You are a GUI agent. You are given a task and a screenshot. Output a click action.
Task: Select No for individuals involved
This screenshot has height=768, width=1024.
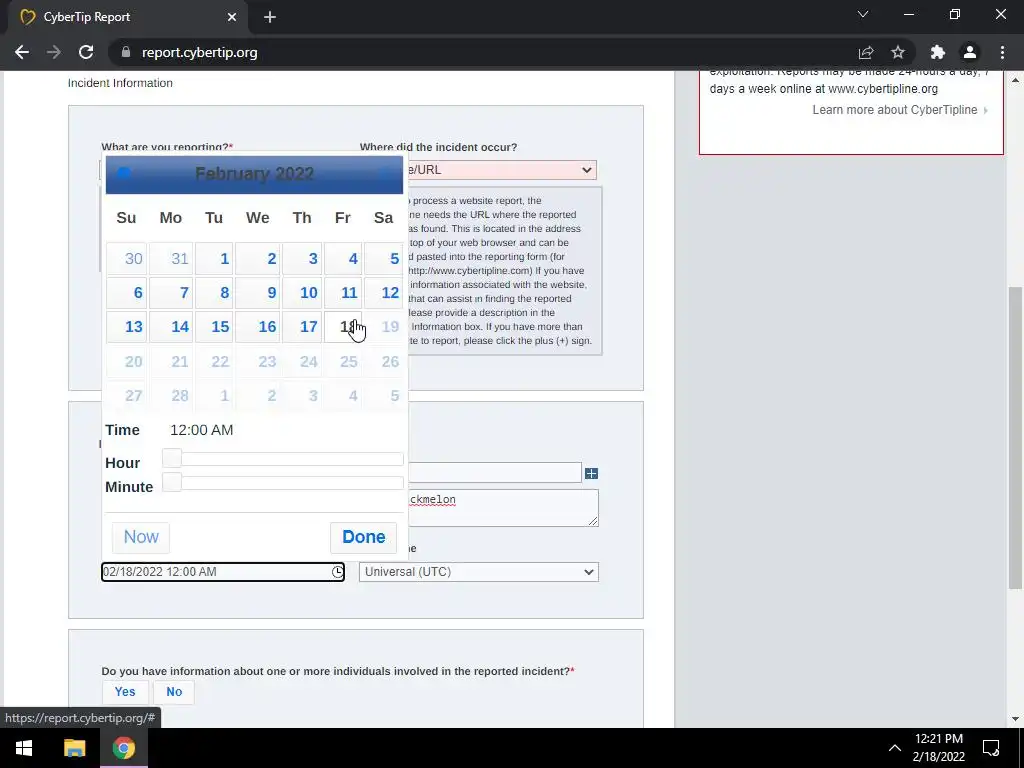click(174, 692)
